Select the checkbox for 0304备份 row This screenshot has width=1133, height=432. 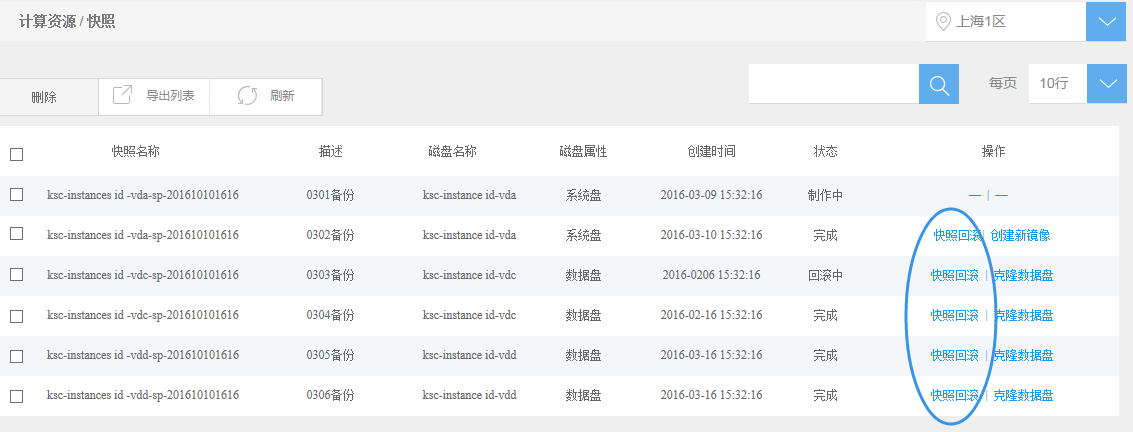[16, 316]
